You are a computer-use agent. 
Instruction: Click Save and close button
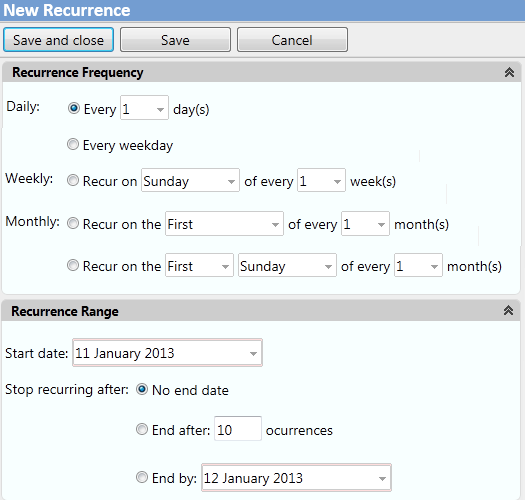(59, 40)
